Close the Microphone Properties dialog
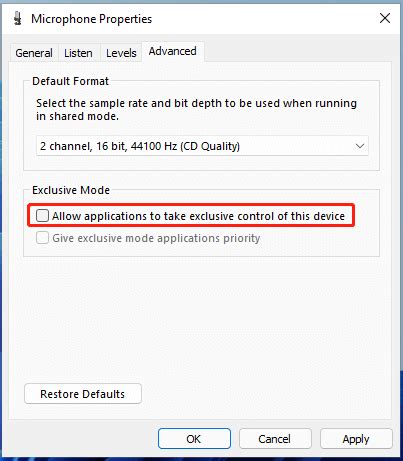This screenshot has width=403, height=461. 385,18
